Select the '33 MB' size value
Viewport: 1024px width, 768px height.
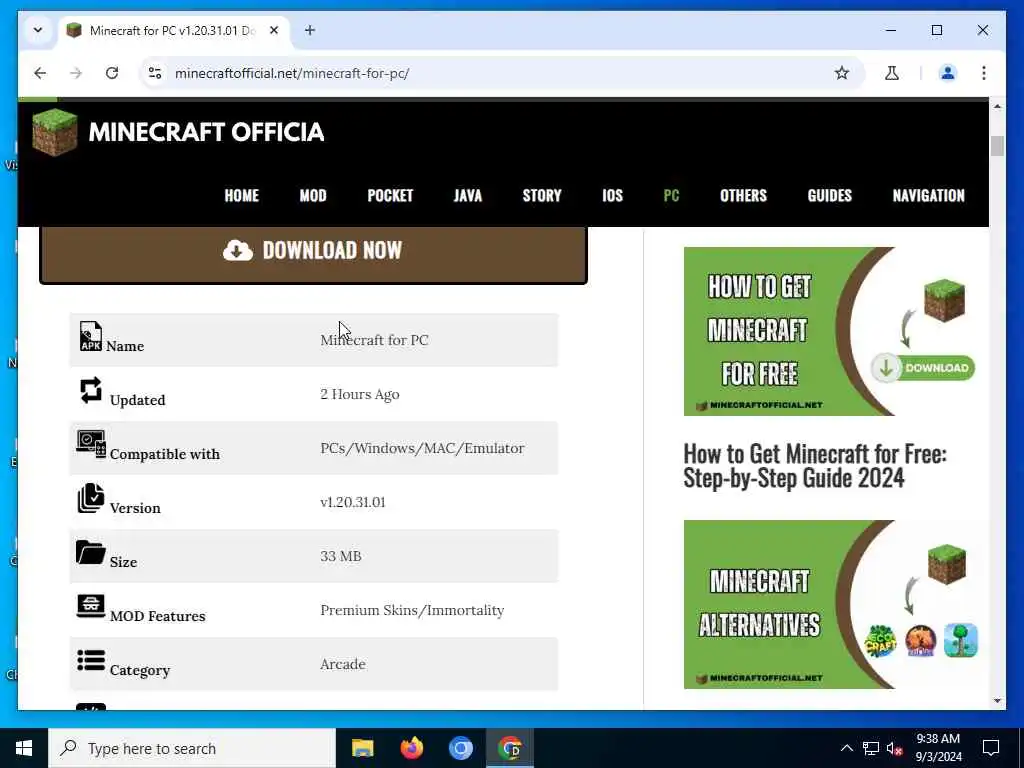[341, 556]
